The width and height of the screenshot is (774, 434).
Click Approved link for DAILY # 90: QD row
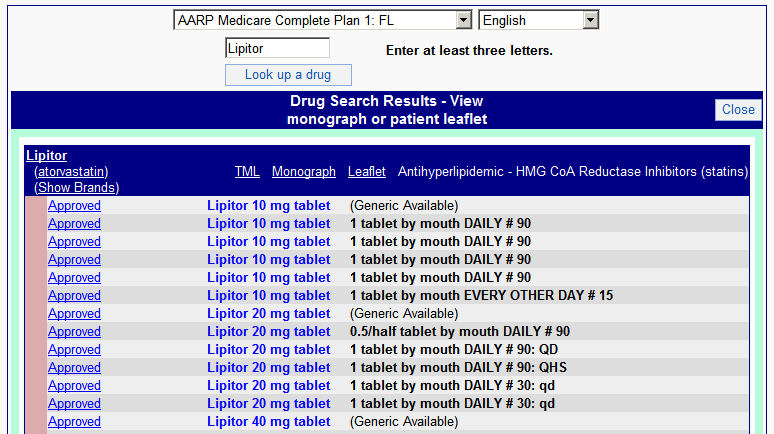74,350
